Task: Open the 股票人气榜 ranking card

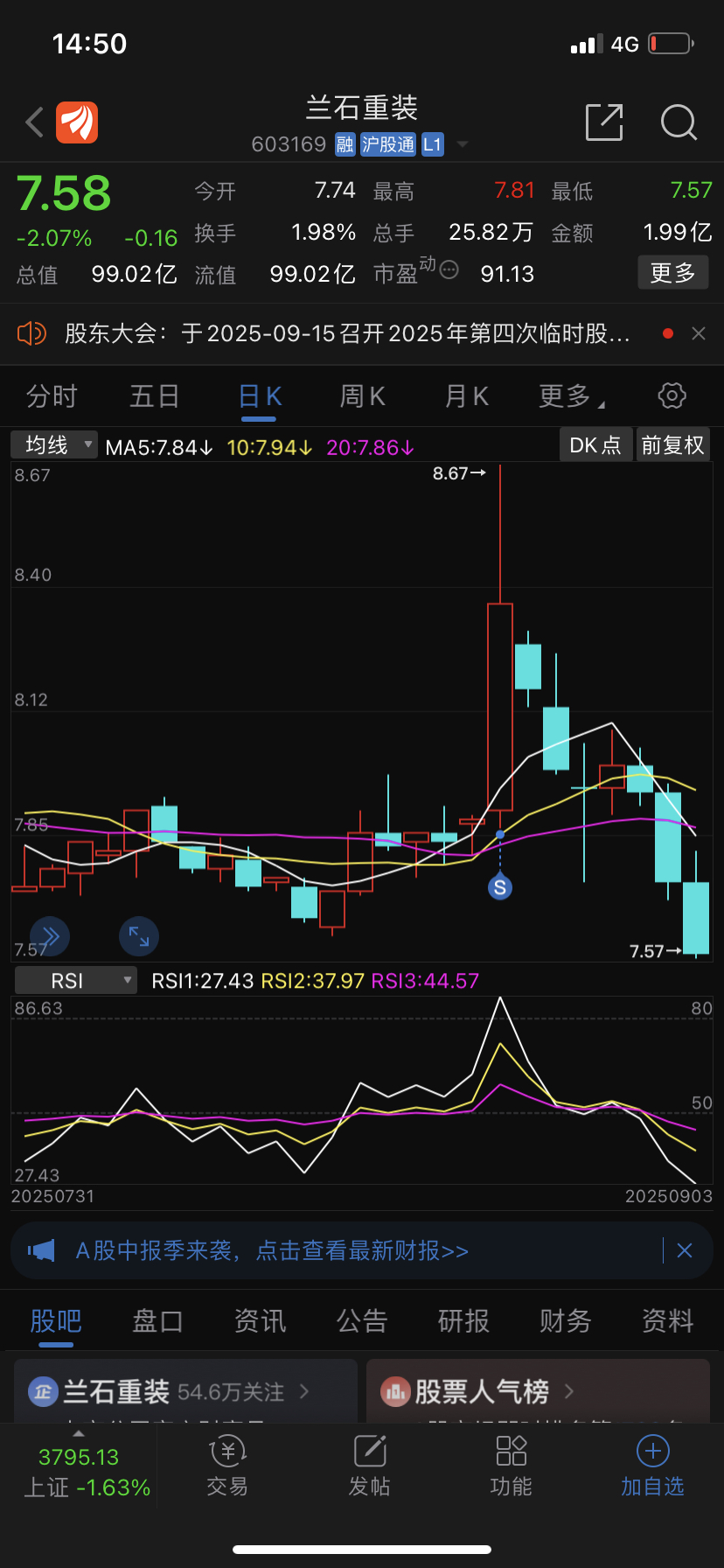Action: tap(538, 1390)
